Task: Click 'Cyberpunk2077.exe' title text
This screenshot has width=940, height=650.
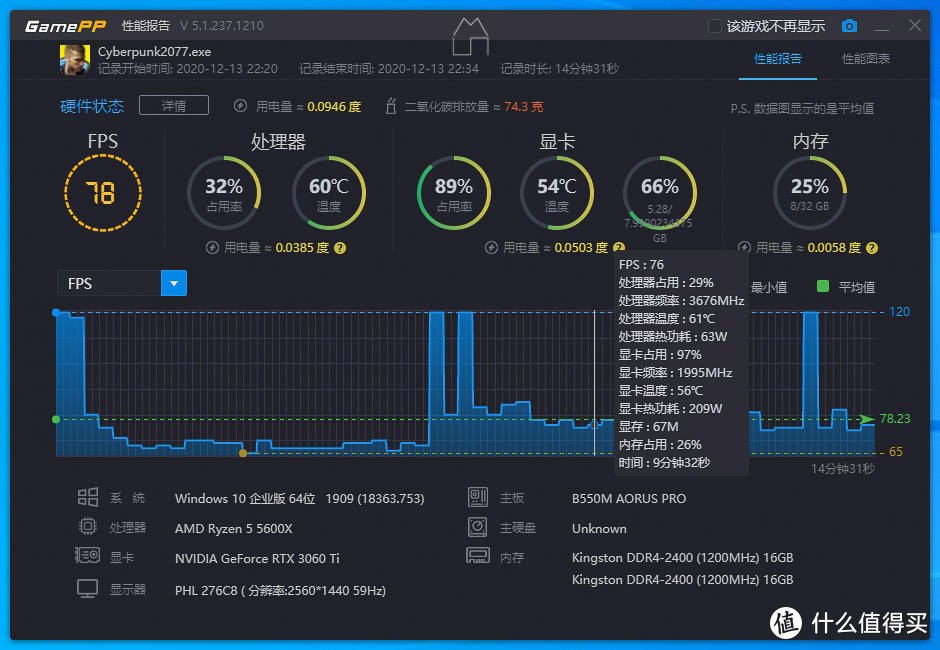Action: click(x=155, y=52)
